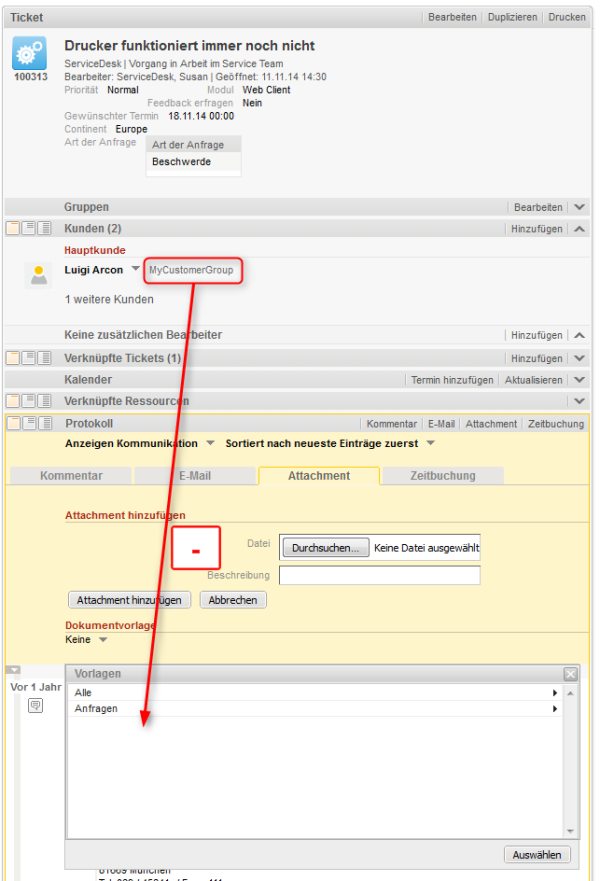Select the Attachment tab
This screenshot has width=600, height=881.
click(x=319, y=476)
